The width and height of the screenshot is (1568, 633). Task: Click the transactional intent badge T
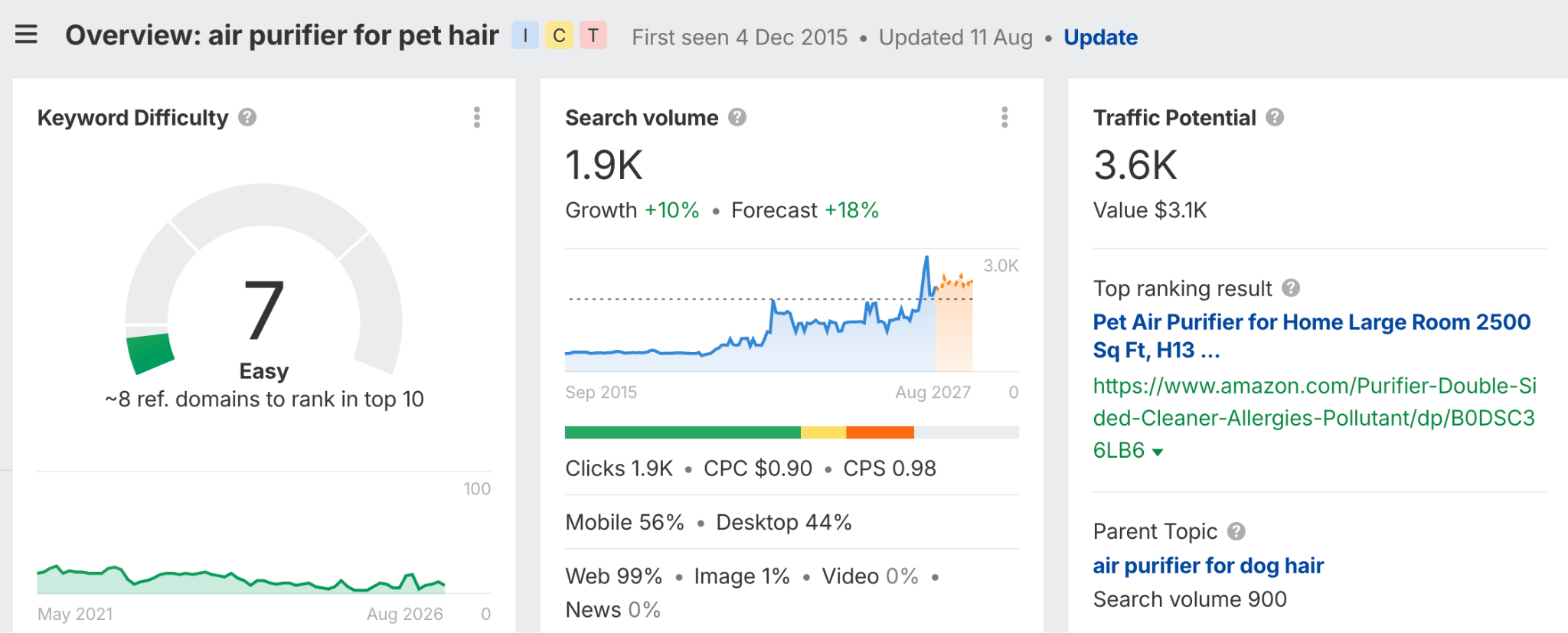tap(593, 35)
